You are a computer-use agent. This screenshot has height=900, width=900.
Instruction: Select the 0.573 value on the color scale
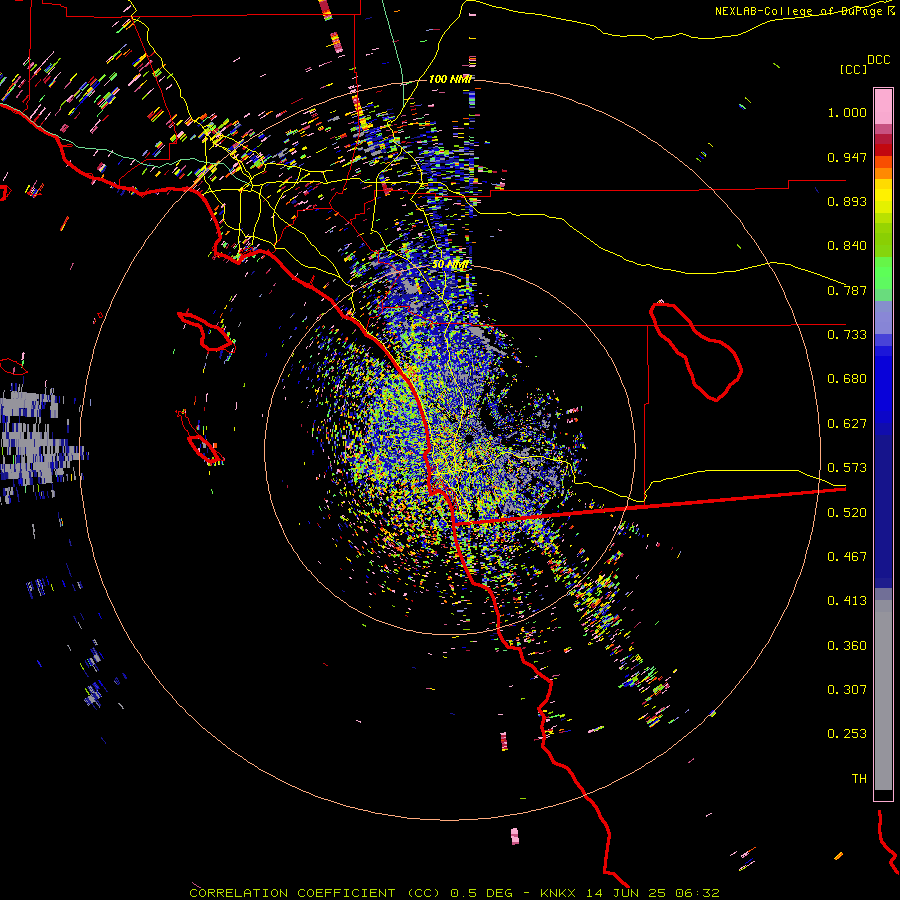coord(847,468)
